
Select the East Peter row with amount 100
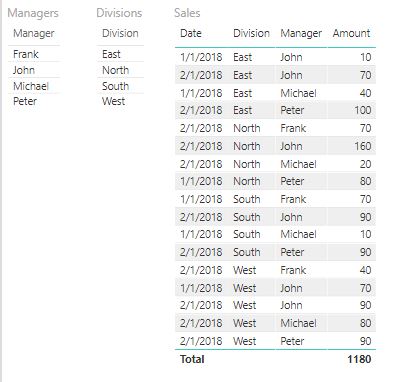(275, 110)
